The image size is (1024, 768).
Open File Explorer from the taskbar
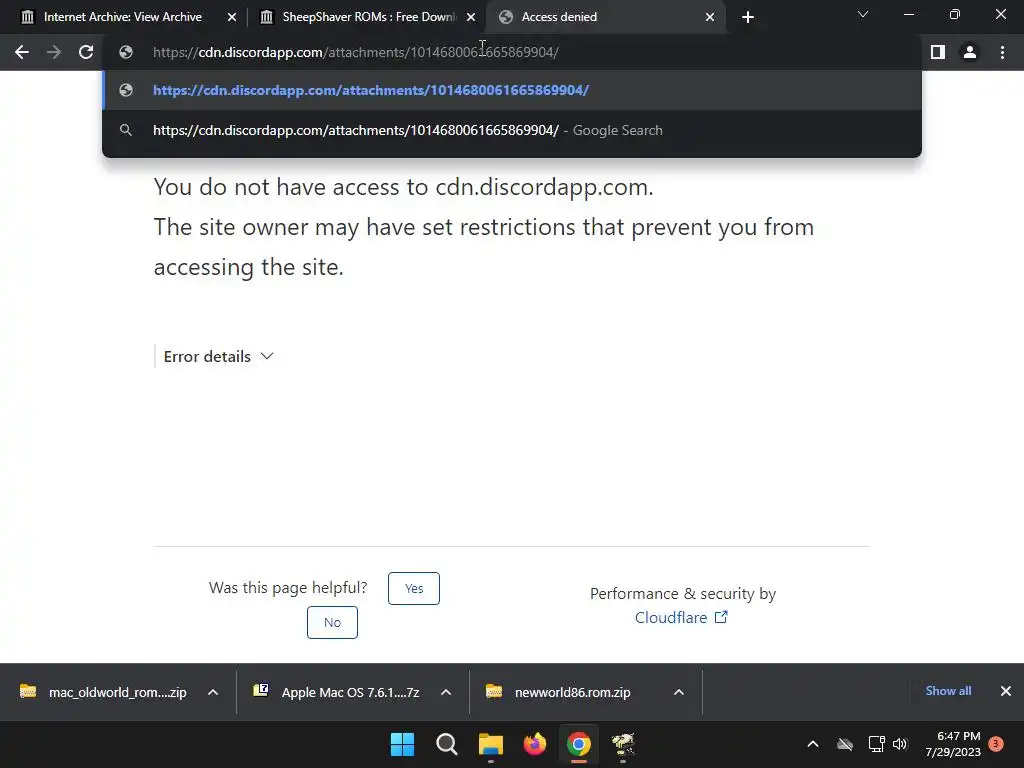[490, 744]
